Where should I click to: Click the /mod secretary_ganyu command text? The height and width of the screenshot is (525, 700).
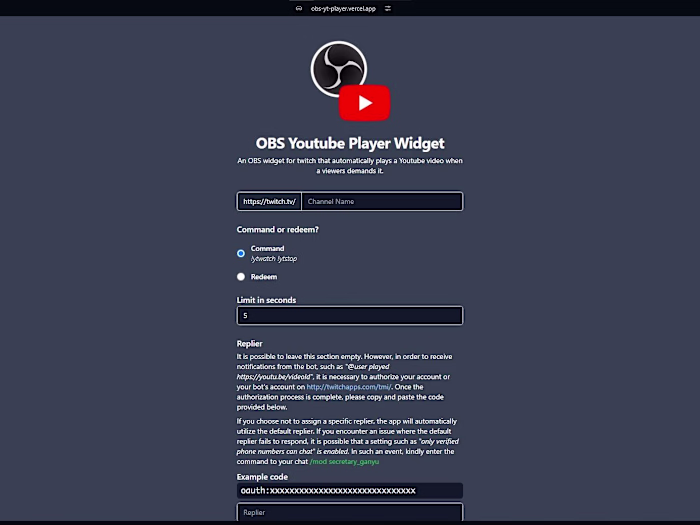tap(344, 462)
